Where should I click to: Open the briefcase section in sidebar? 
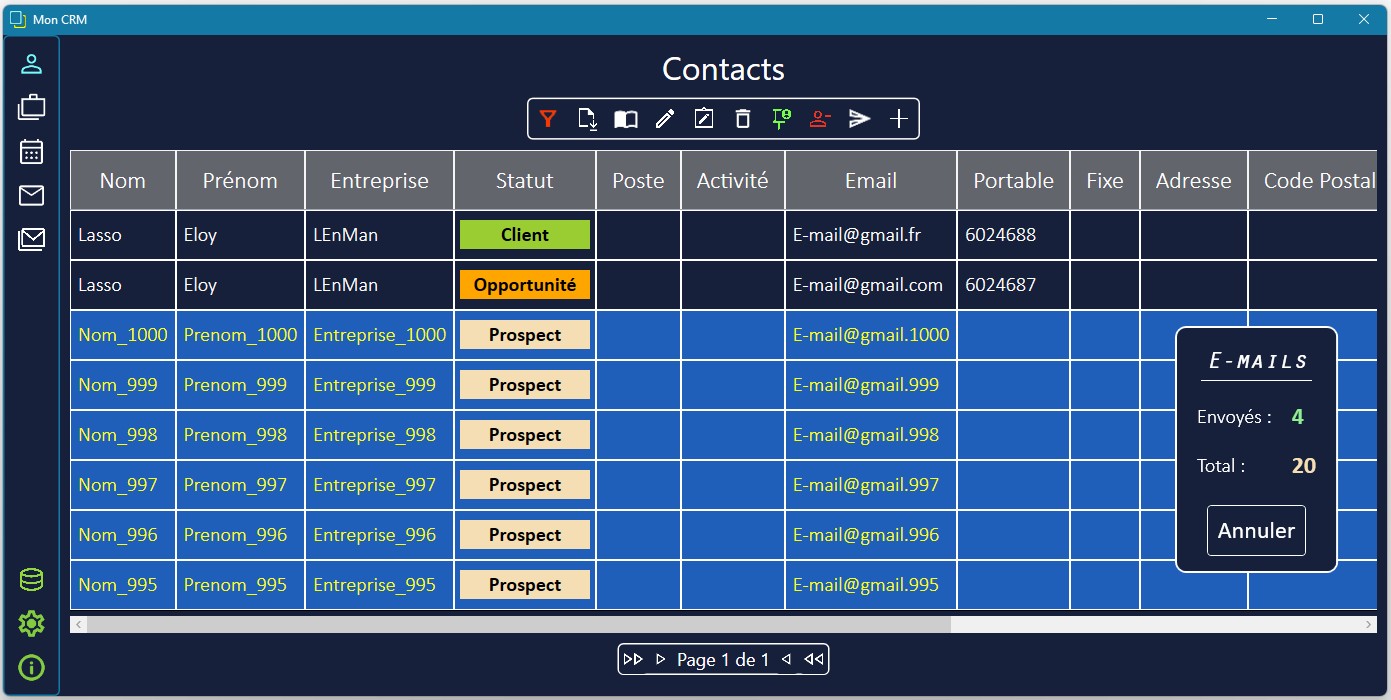pyautogui.click(x=32, y=106)
